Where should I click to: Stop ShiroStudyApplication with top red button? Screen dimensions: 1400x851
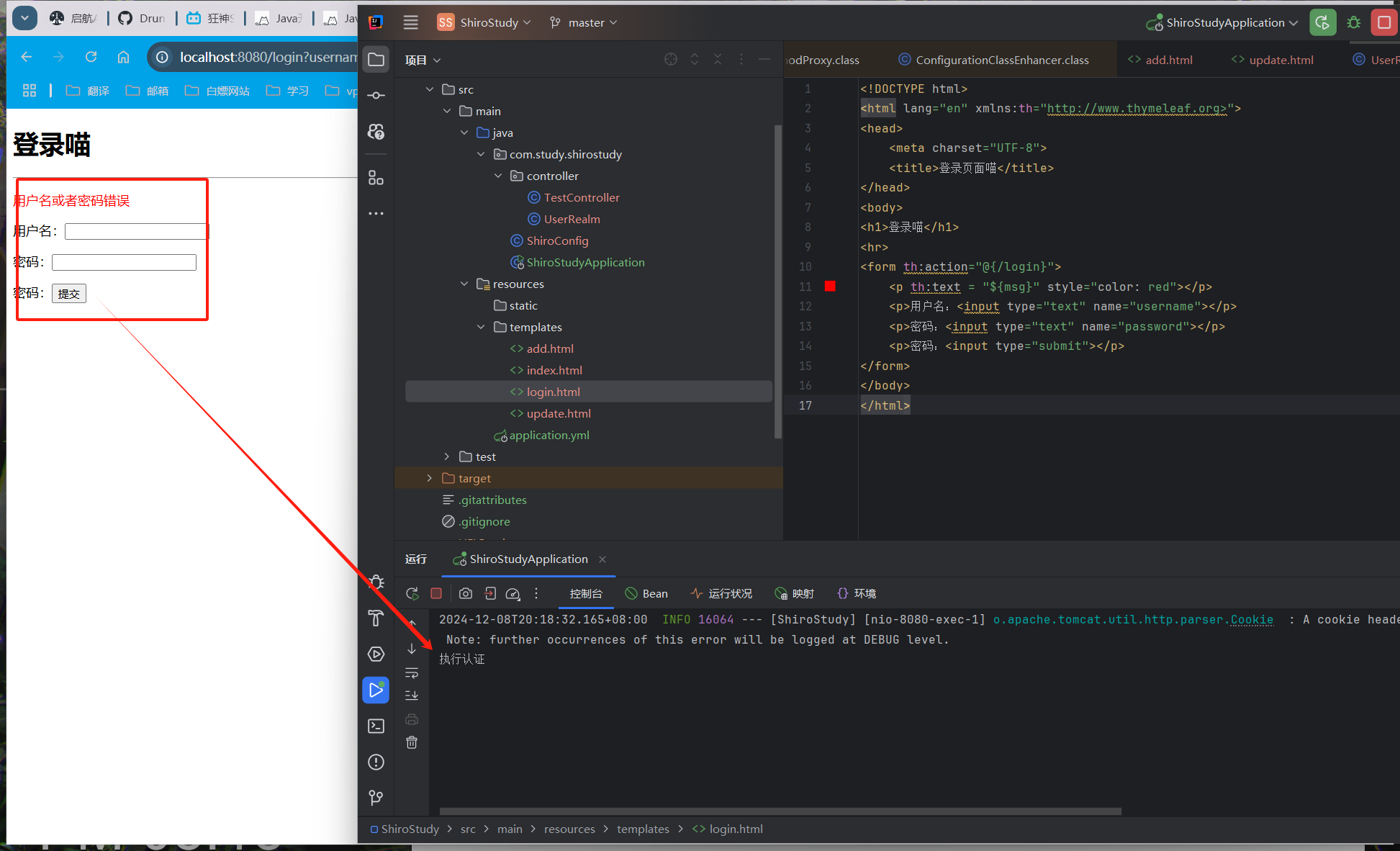coord(1384,22)
